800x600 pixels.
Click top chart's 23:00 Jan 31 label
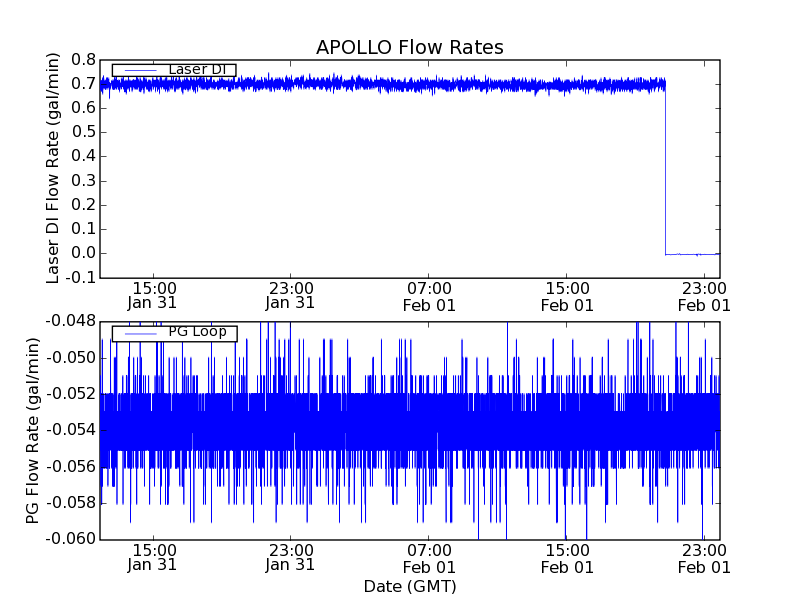(290, 296)
